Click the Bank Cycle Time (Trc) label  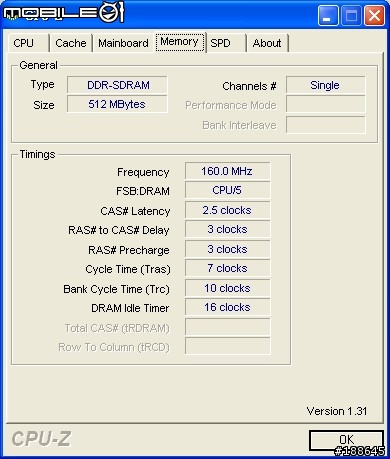tap(116, 289)
